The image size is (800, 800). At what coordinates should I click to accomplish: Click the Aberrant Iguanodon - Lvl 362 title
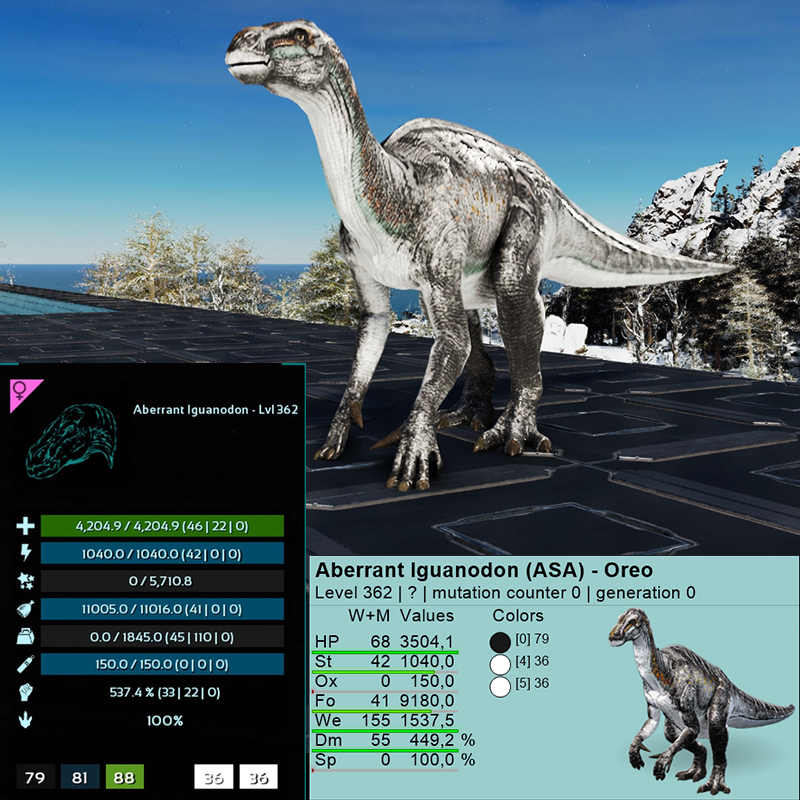click(215, 410)
